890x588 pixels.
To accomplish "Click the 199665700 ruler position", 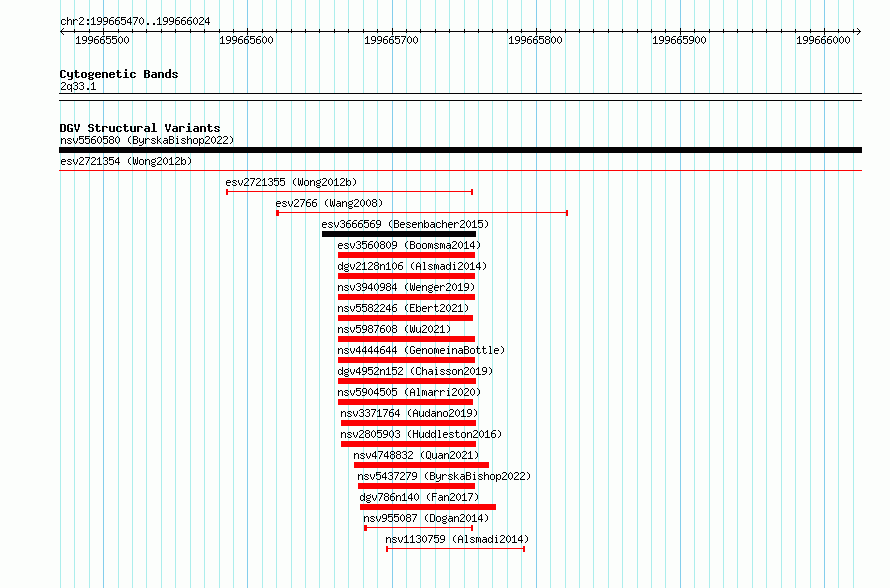I will tap(391, 40).
